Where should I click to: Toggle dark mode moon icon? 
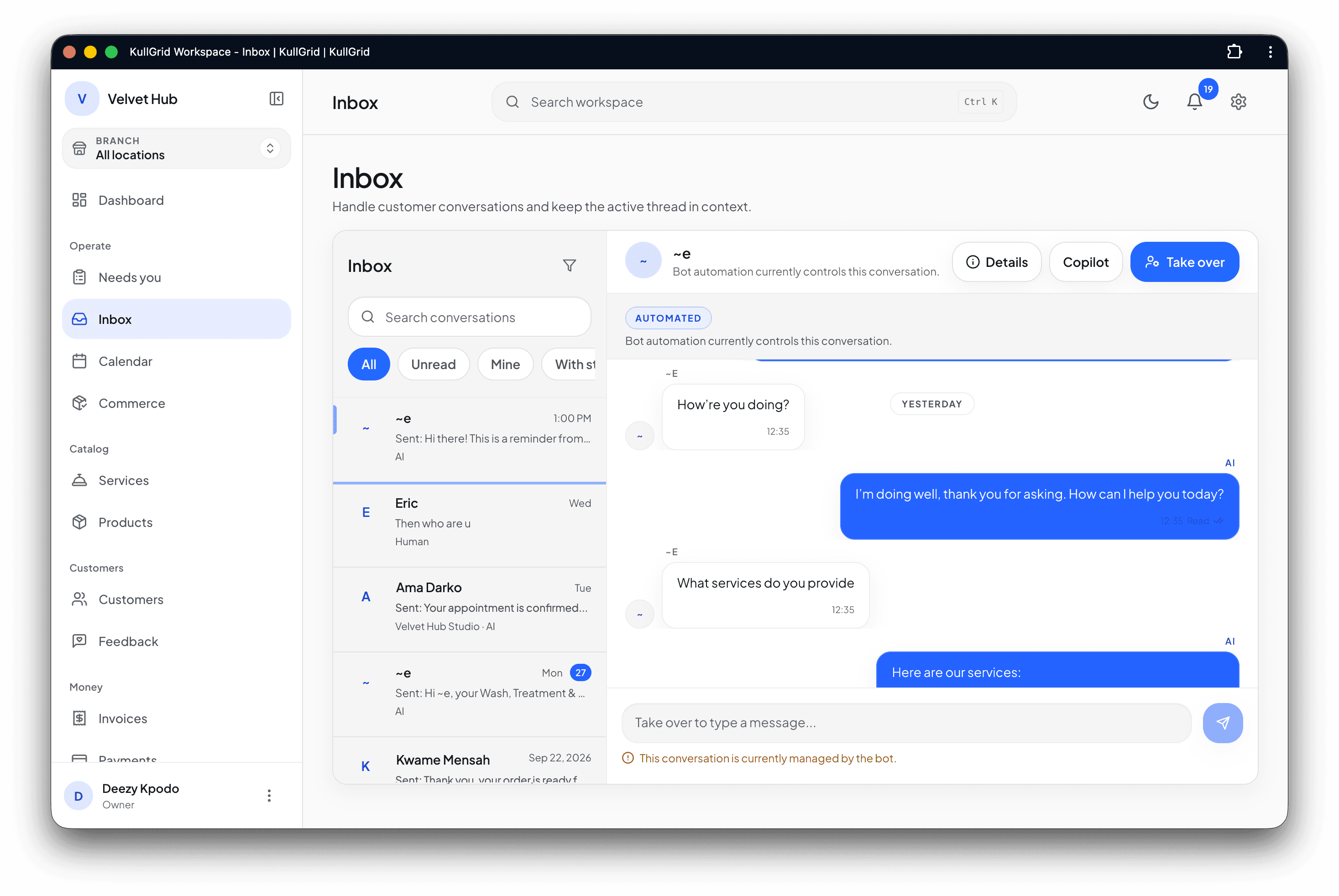1151,102
